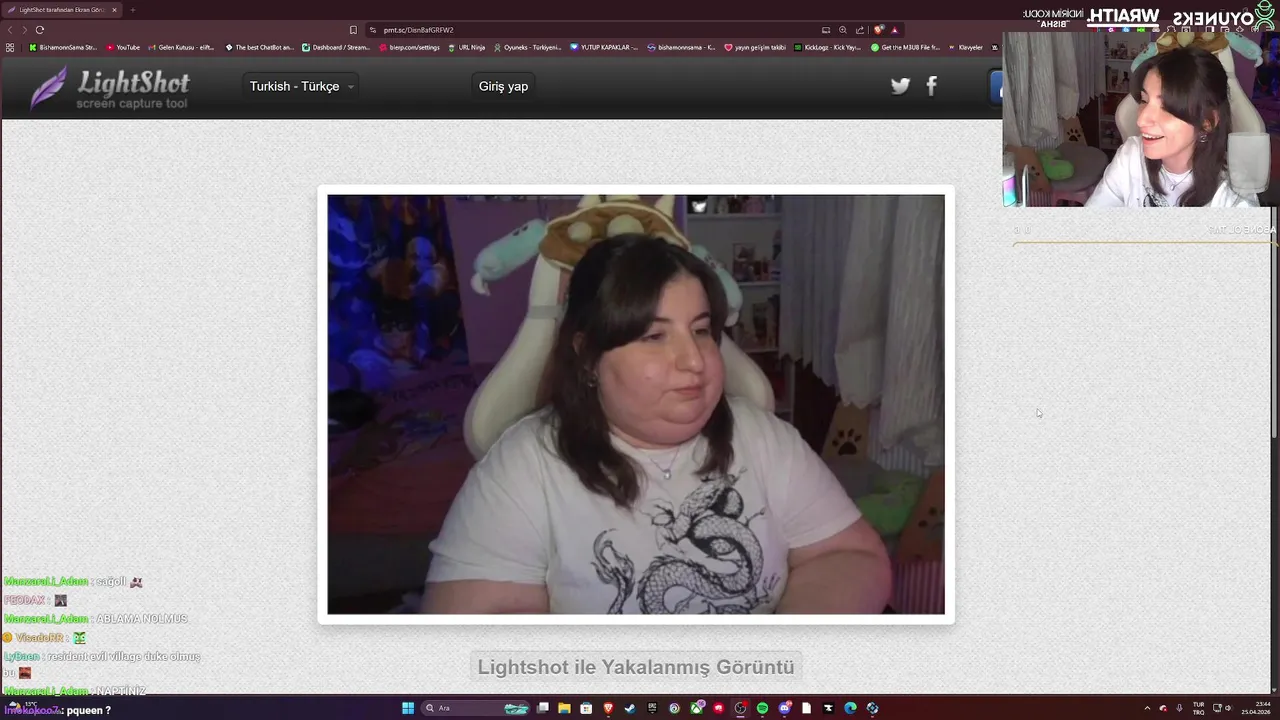This screenshot has height=720, width=1280.
Task: Click the Brave rewards triangle icon
Action: [x=894, y=30]
